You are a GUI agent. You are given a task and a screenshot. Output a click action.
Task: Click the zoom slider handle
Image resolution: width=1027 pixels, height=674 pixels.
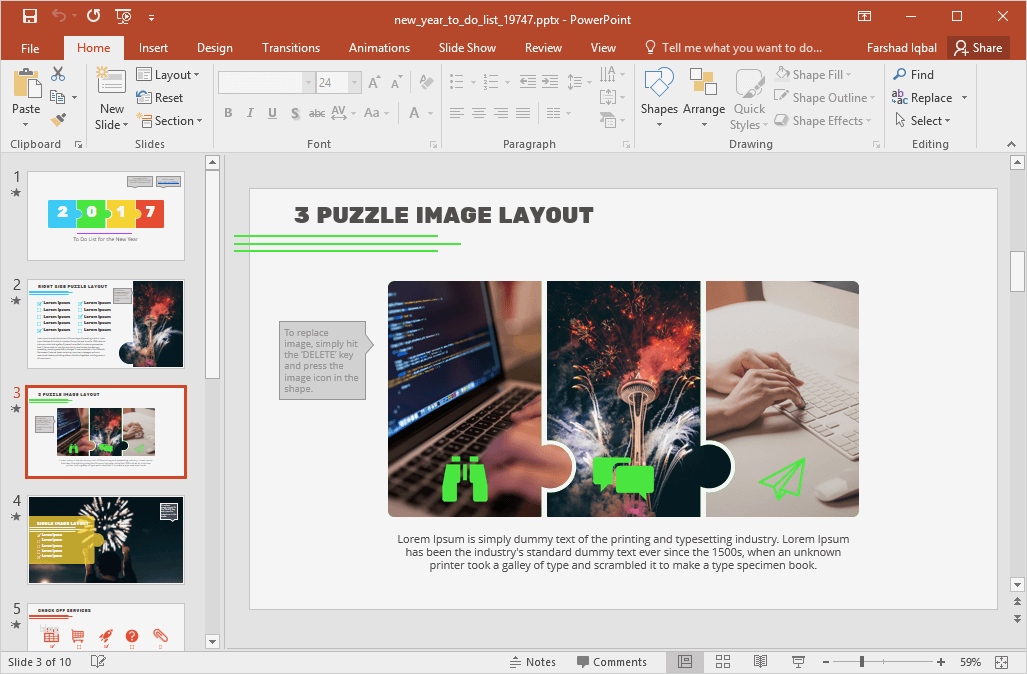862,662
